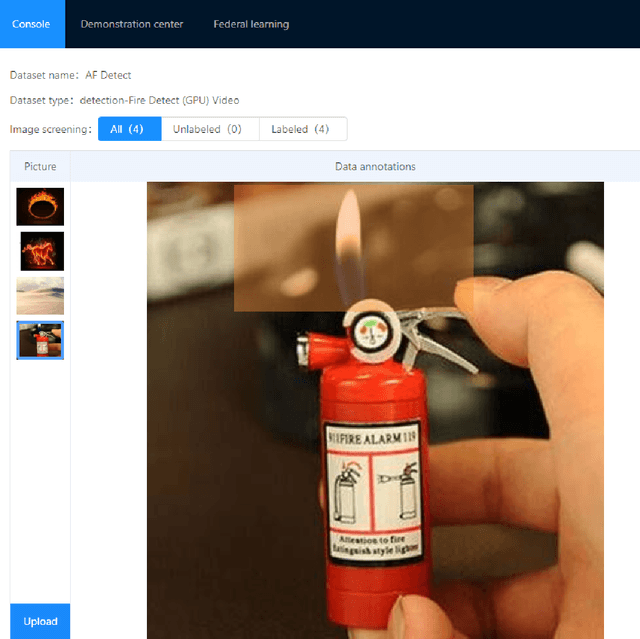This screenshot has height=639, width=640.
Task: Click the Data annotations header
Action: (375, 166)
